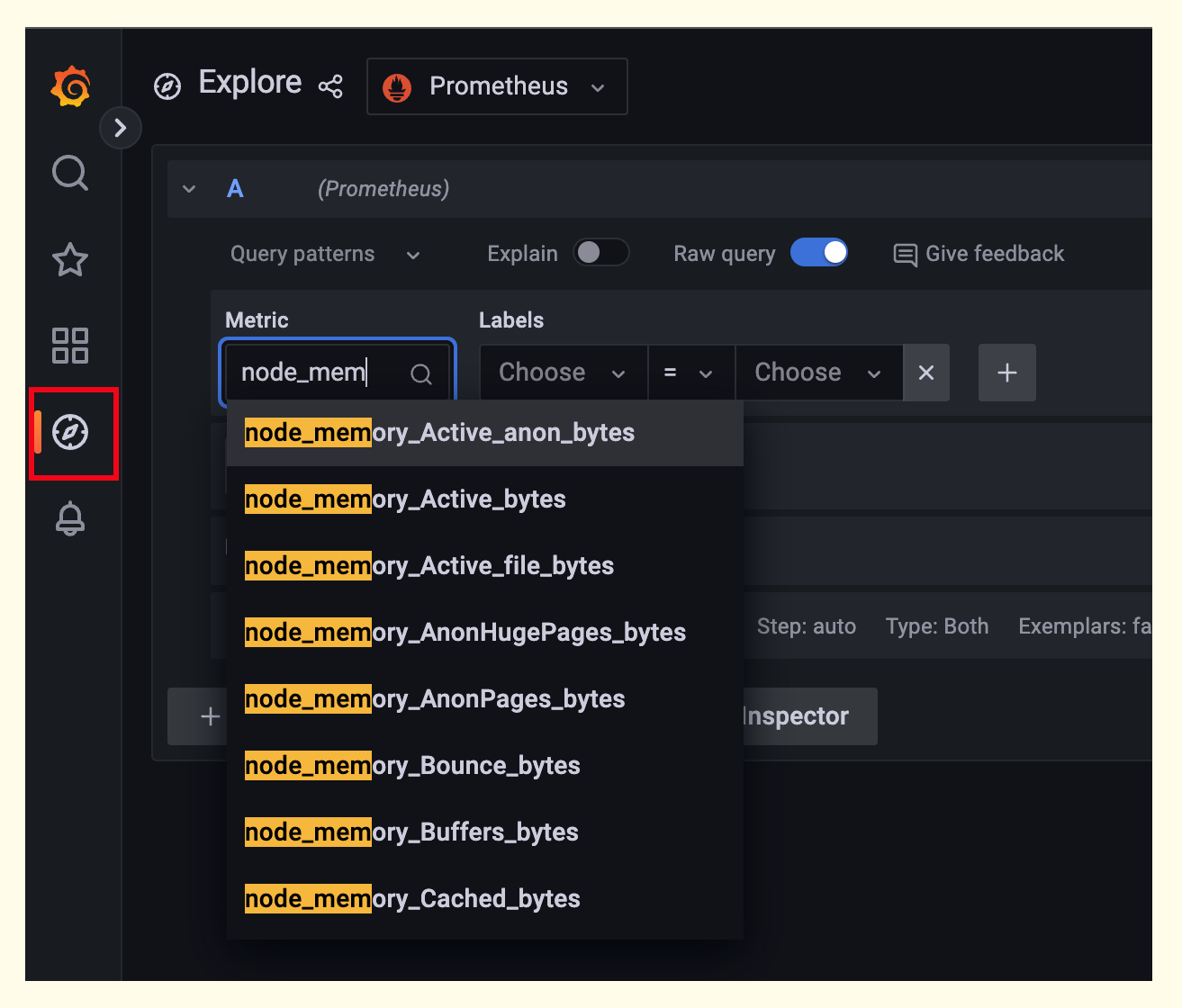
Task: Click the share icon beside Explore
Action: (x=330, y=86)
